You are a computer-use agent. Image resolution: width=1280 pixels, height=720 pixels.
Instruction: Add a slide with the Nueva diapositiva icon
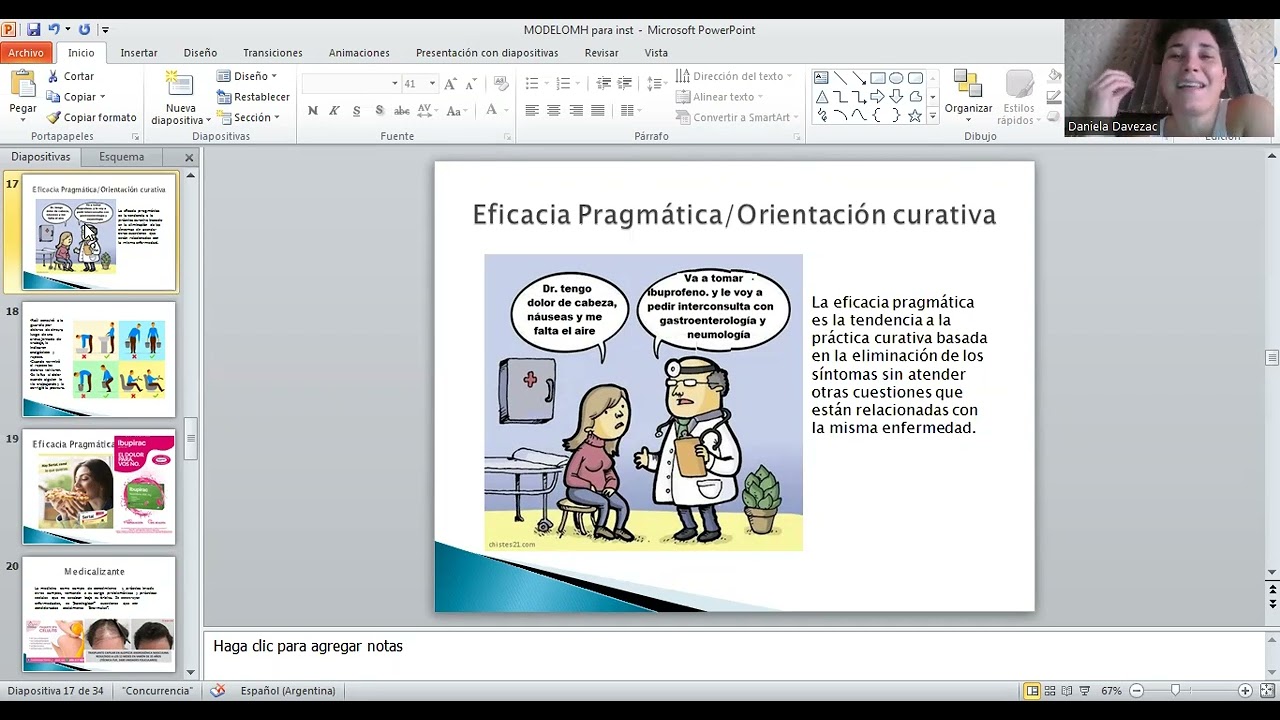[x=180, y=84]
